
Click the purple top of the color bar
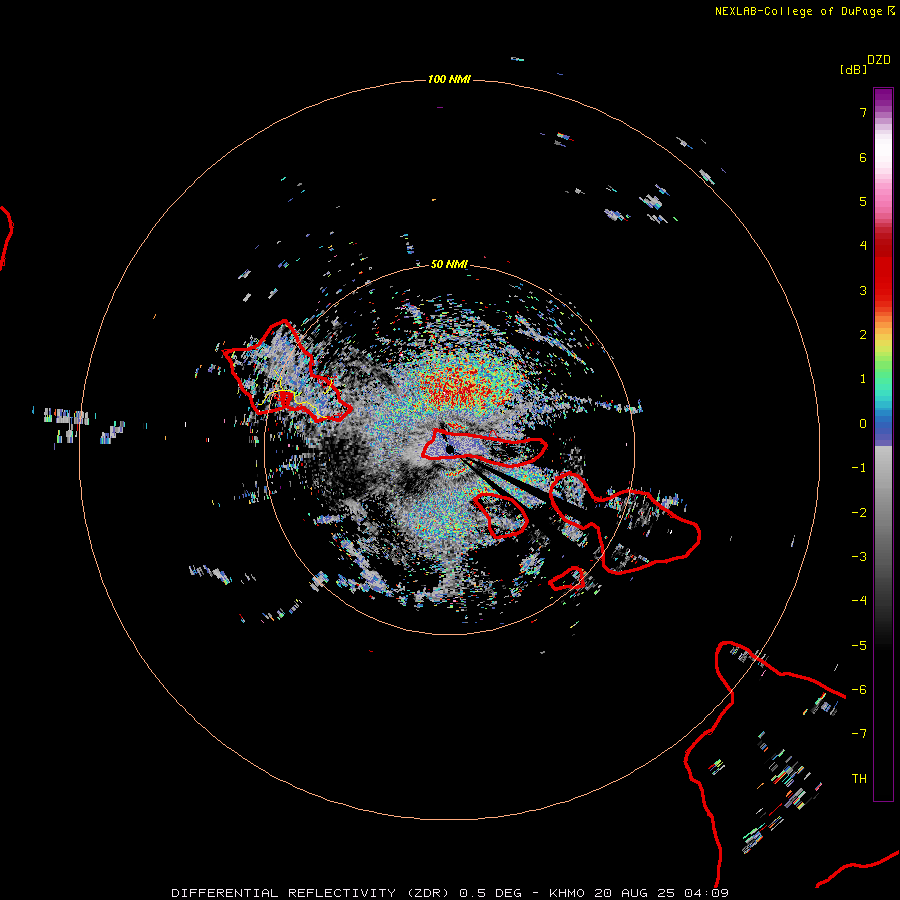(x=883, y=98)
